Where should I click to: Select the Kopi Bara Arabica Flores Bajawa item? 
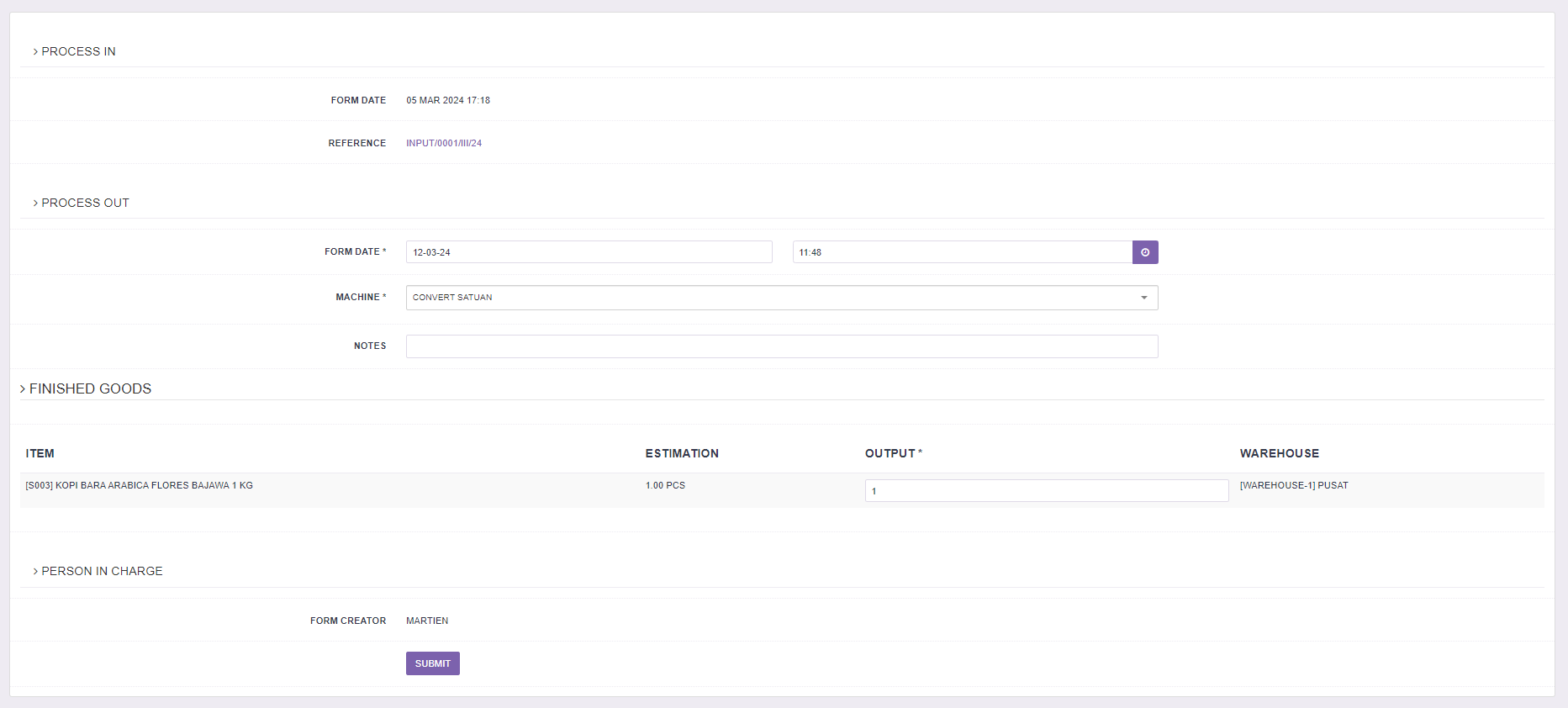click(140, 485)
